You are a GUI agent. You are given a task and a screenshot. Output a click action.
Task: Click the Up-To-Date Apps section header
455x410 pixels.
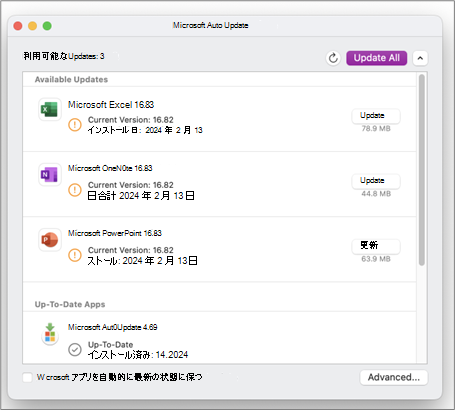[70, 304]
